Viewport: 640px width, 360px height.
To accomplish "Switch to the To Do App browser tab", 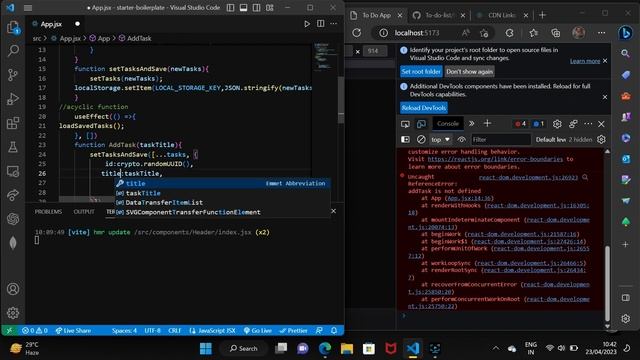I will (376, 15).
